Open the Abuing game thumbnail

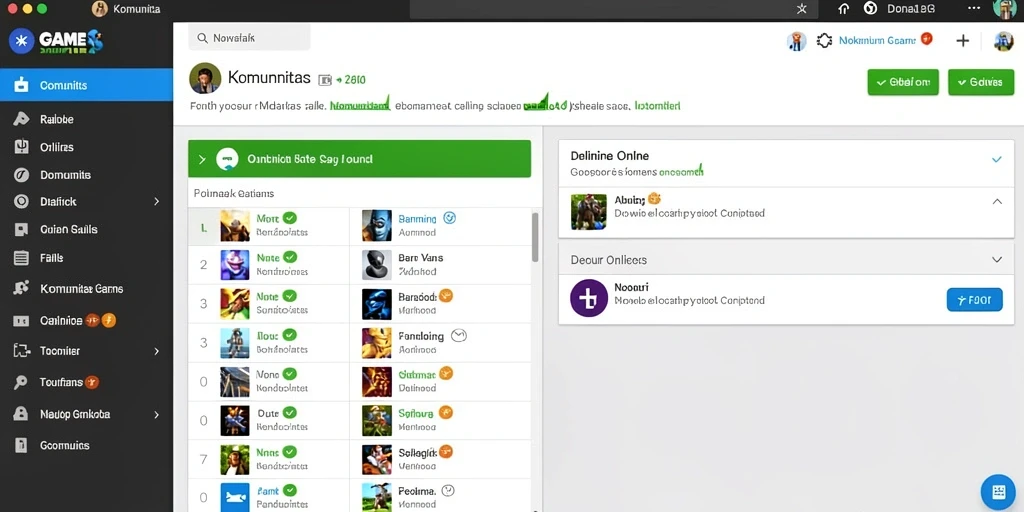pyautogui.click(x=588, y=212)
